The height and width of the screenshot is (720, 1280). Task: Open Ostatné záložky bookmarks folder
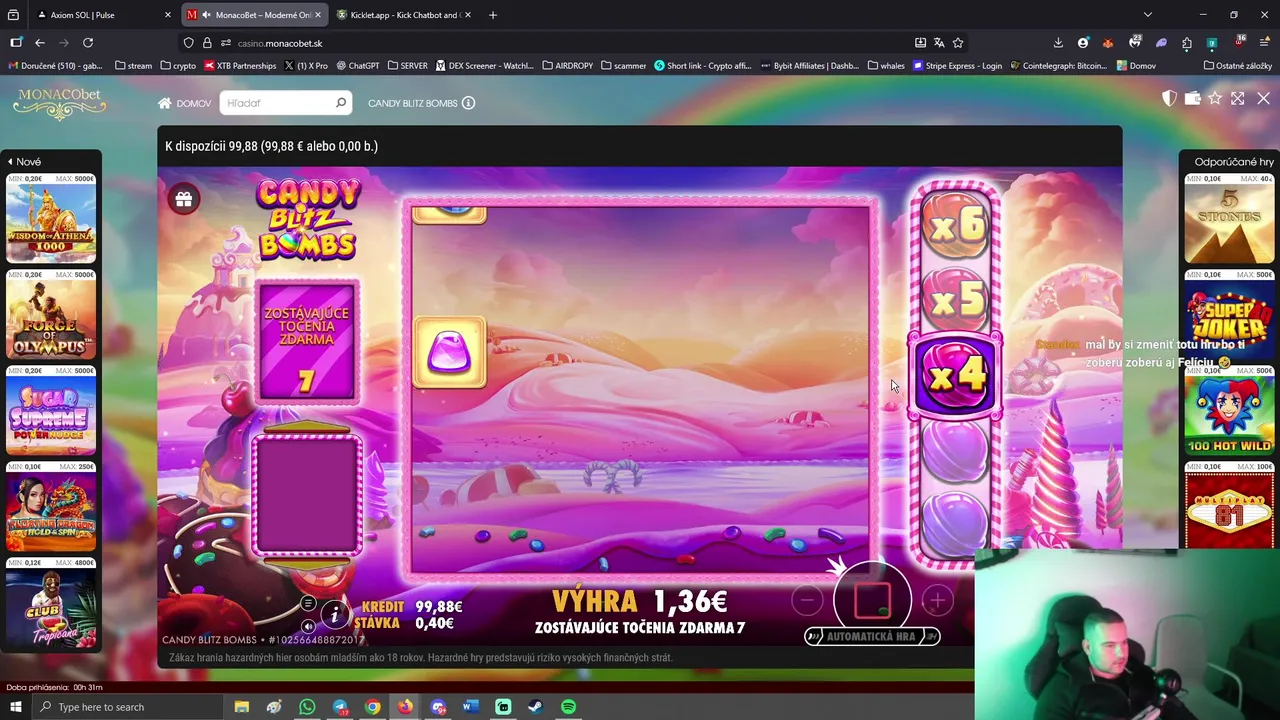(x=1238, y=66)
